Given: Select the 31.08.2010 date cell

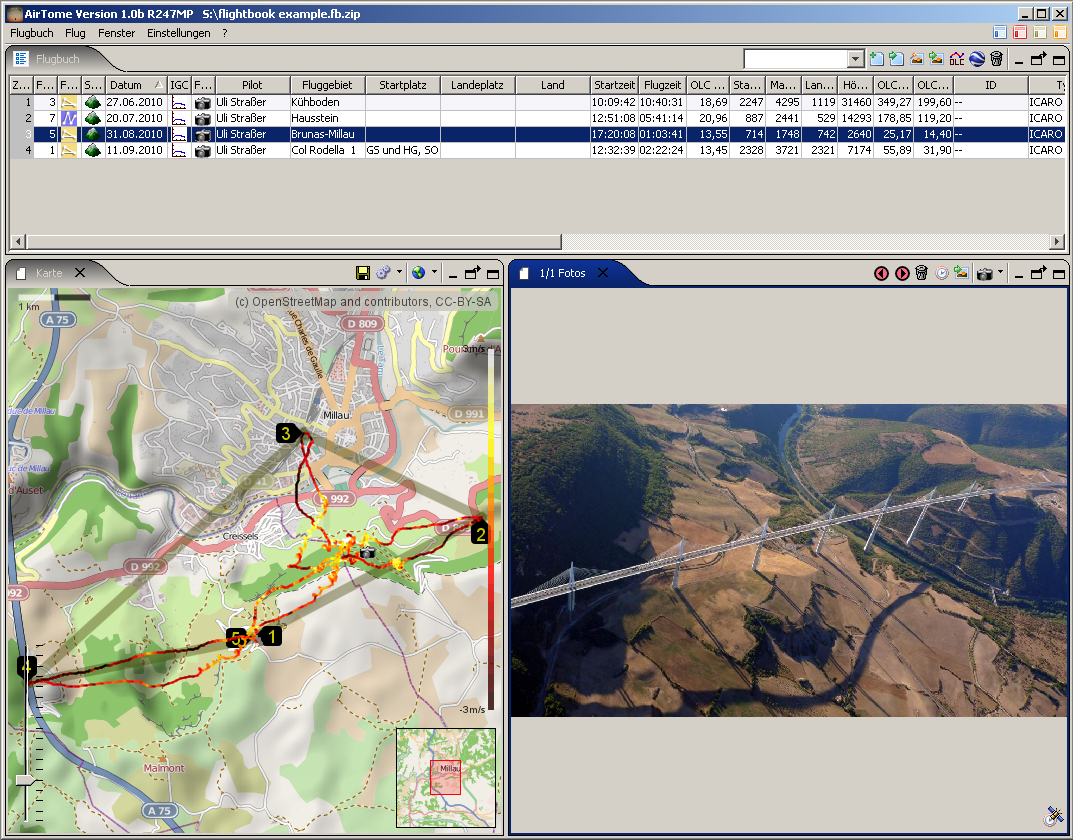Looking at the screenshot, I should tap(136, 135).
